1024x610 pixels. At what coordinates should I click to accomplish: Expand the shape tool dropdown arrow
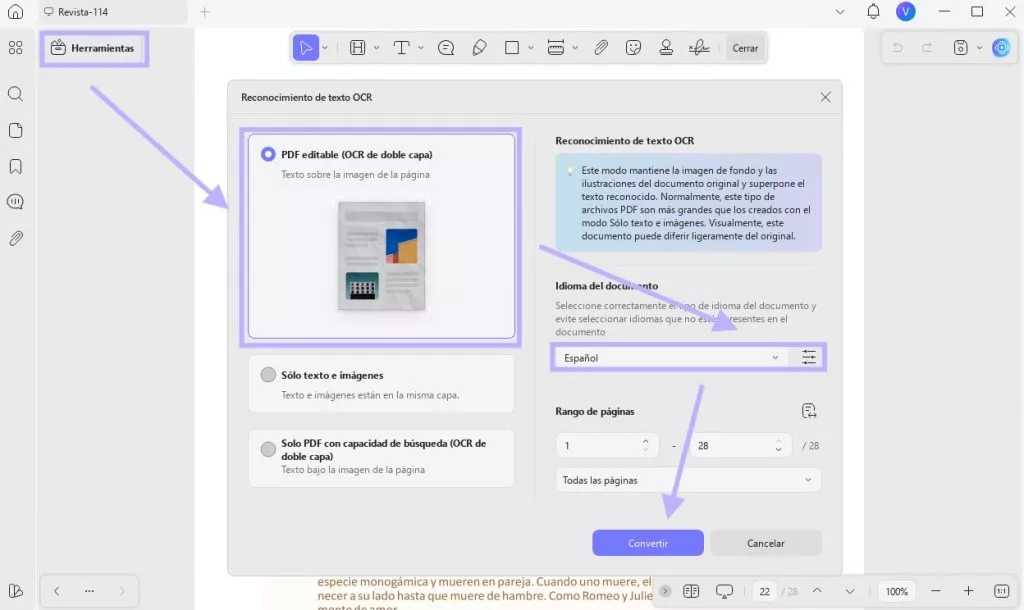coord(530,48)
